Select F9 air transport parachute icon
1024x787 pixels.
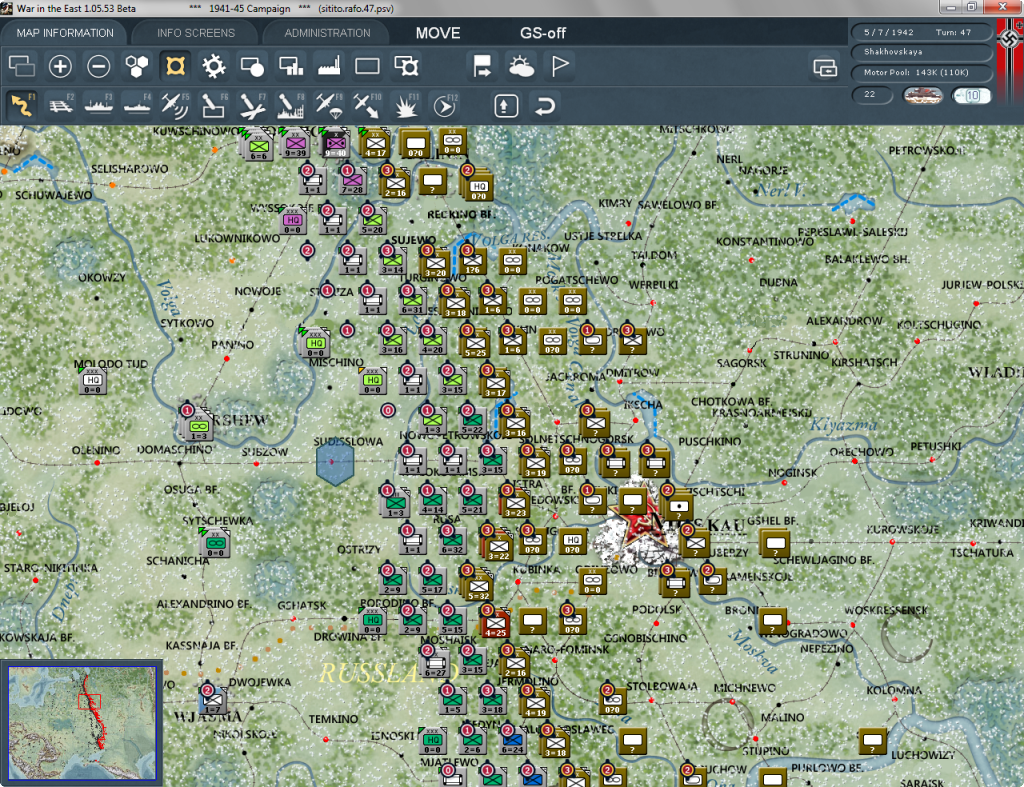click(x=329, y=105)
